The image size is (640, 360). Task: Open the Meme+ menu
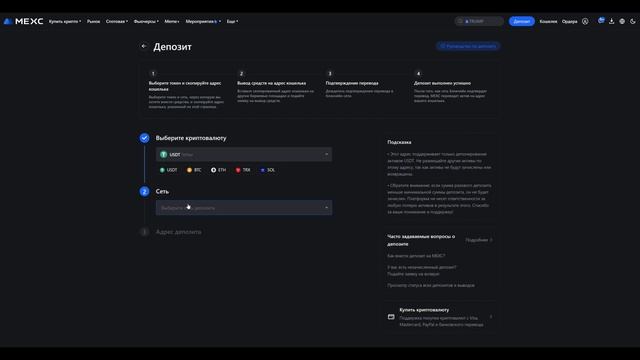coord(172,21)
